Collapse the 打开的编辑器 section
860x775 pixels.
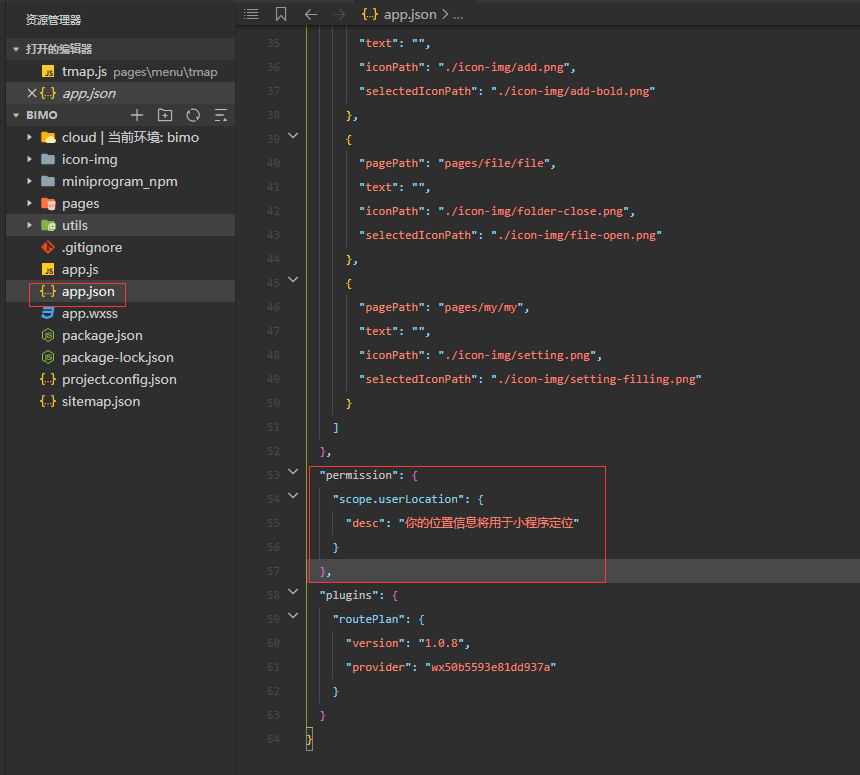(x=16, y=49)
